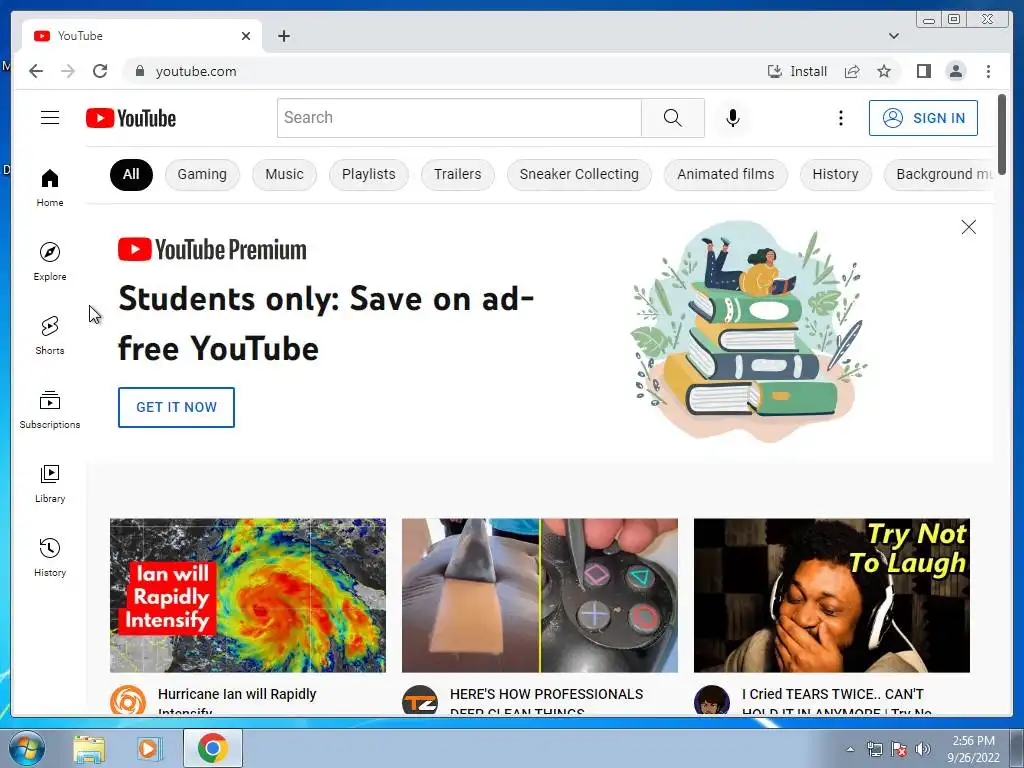
Task: Start voice search with microphone
Action: tap(733, 118)
